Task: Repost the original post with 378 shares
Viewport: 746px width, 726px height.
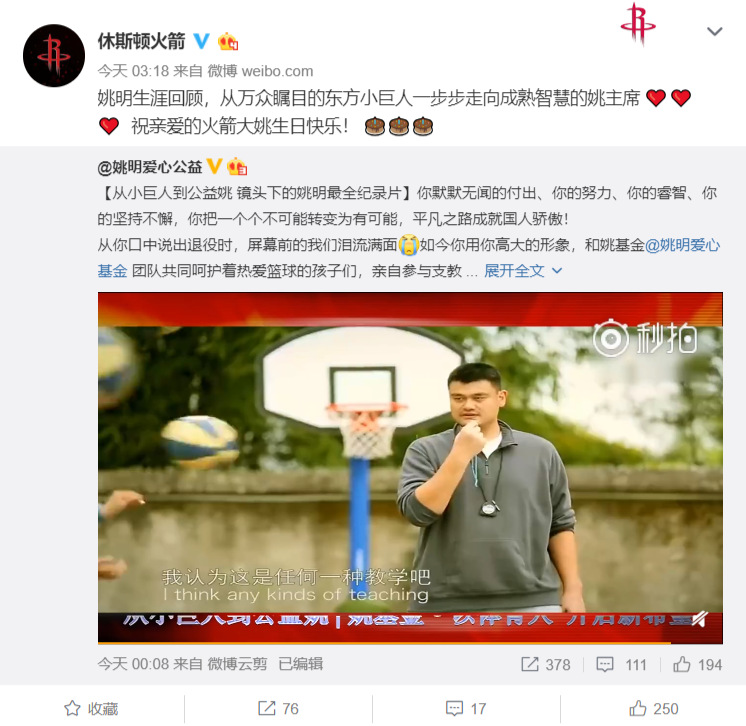Action: coord(546,664)
